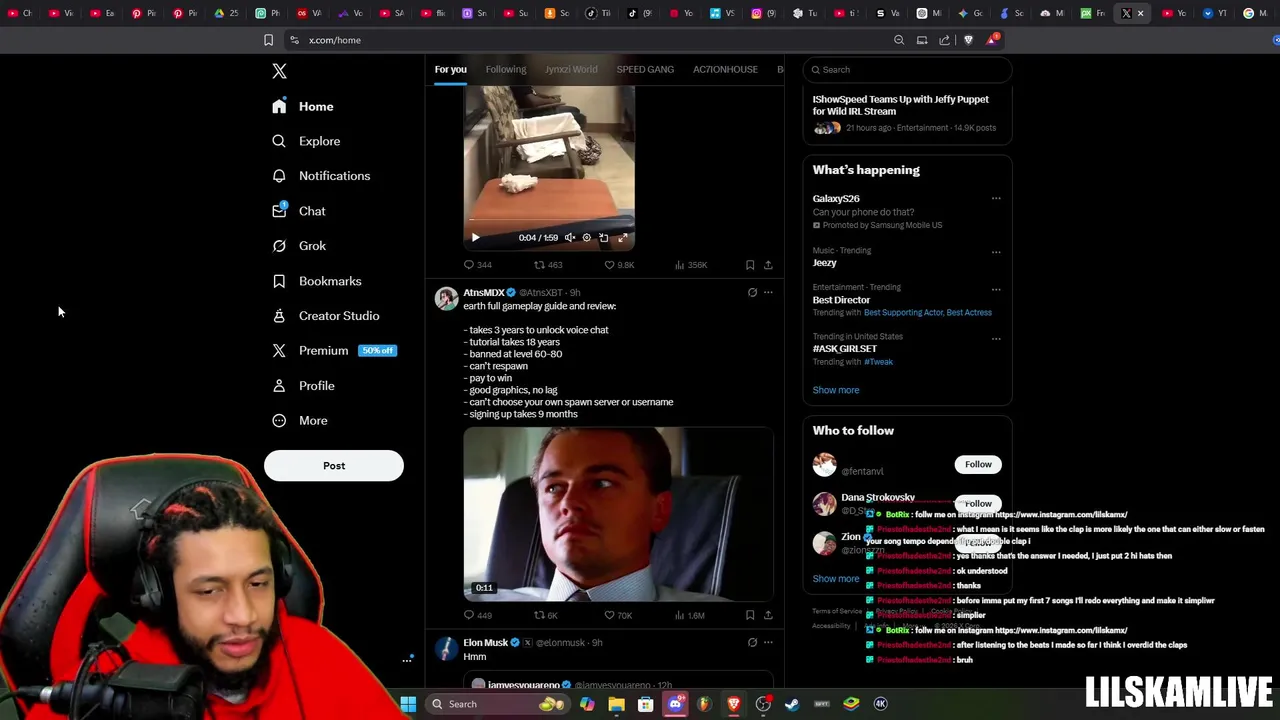Screen dimensions: 1280x720
Task: Go to Home in the sidebar
Action: (x=304, y=106)
